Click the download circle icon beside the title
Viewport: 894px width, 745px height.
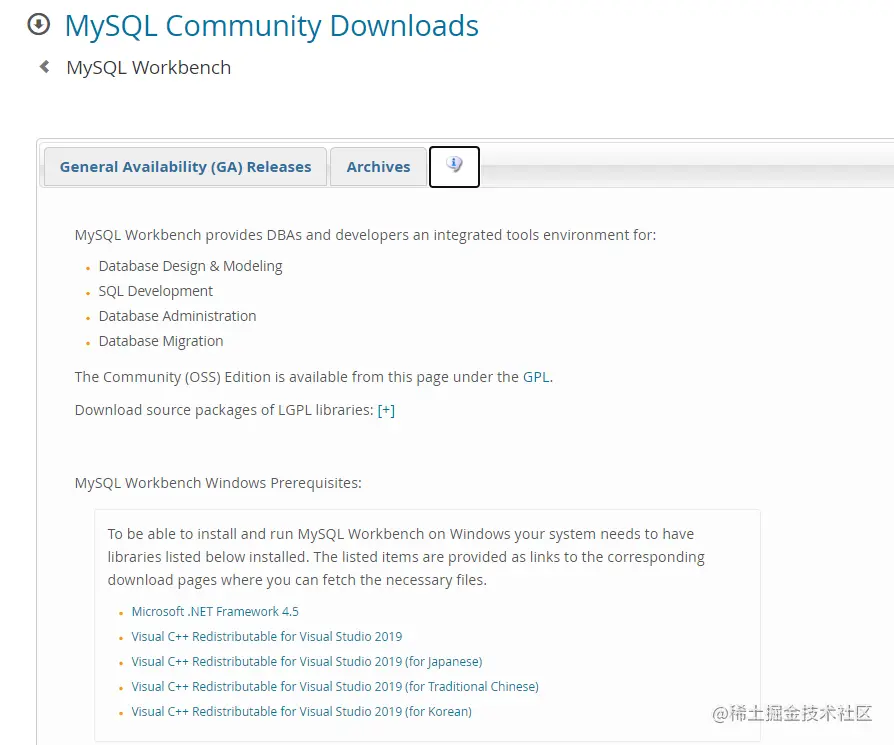click(x=39, y=25)
